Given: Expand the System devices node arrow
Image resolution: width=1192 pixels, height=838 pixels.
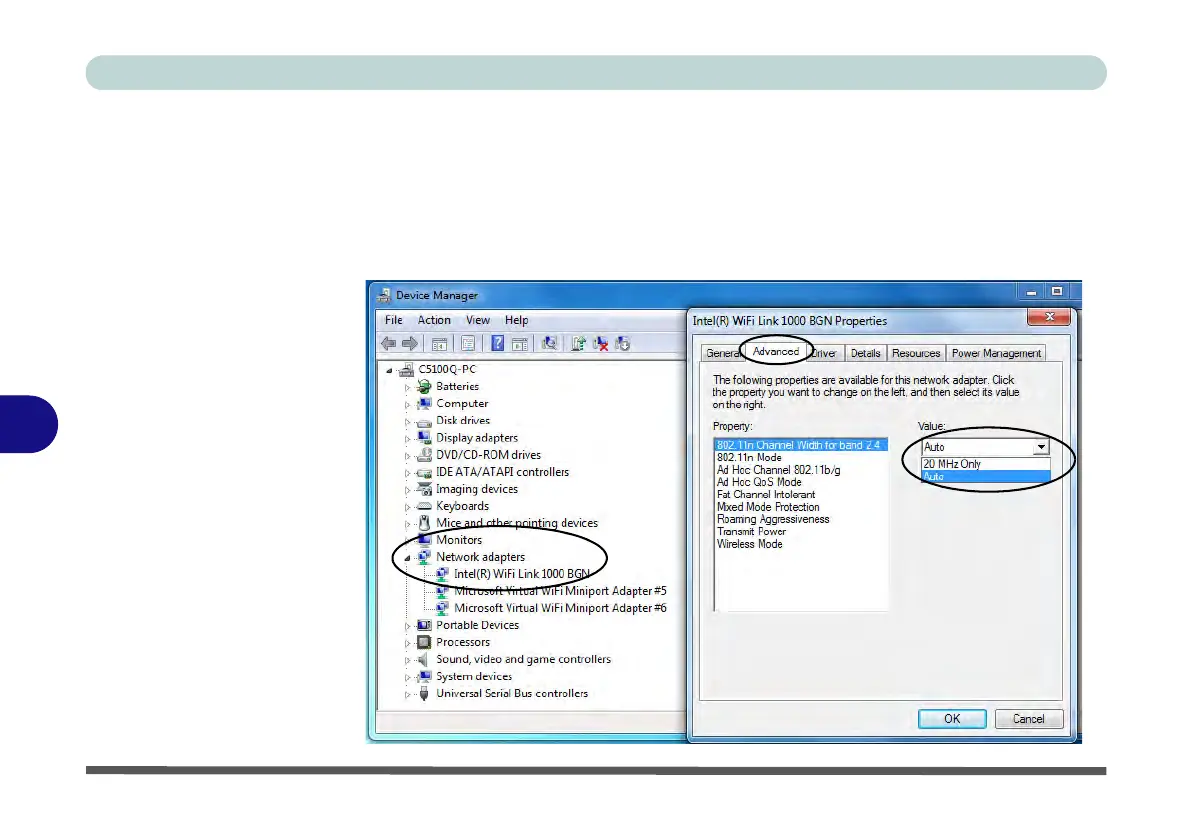Looking at the screenshot, I should pos(407,677).
